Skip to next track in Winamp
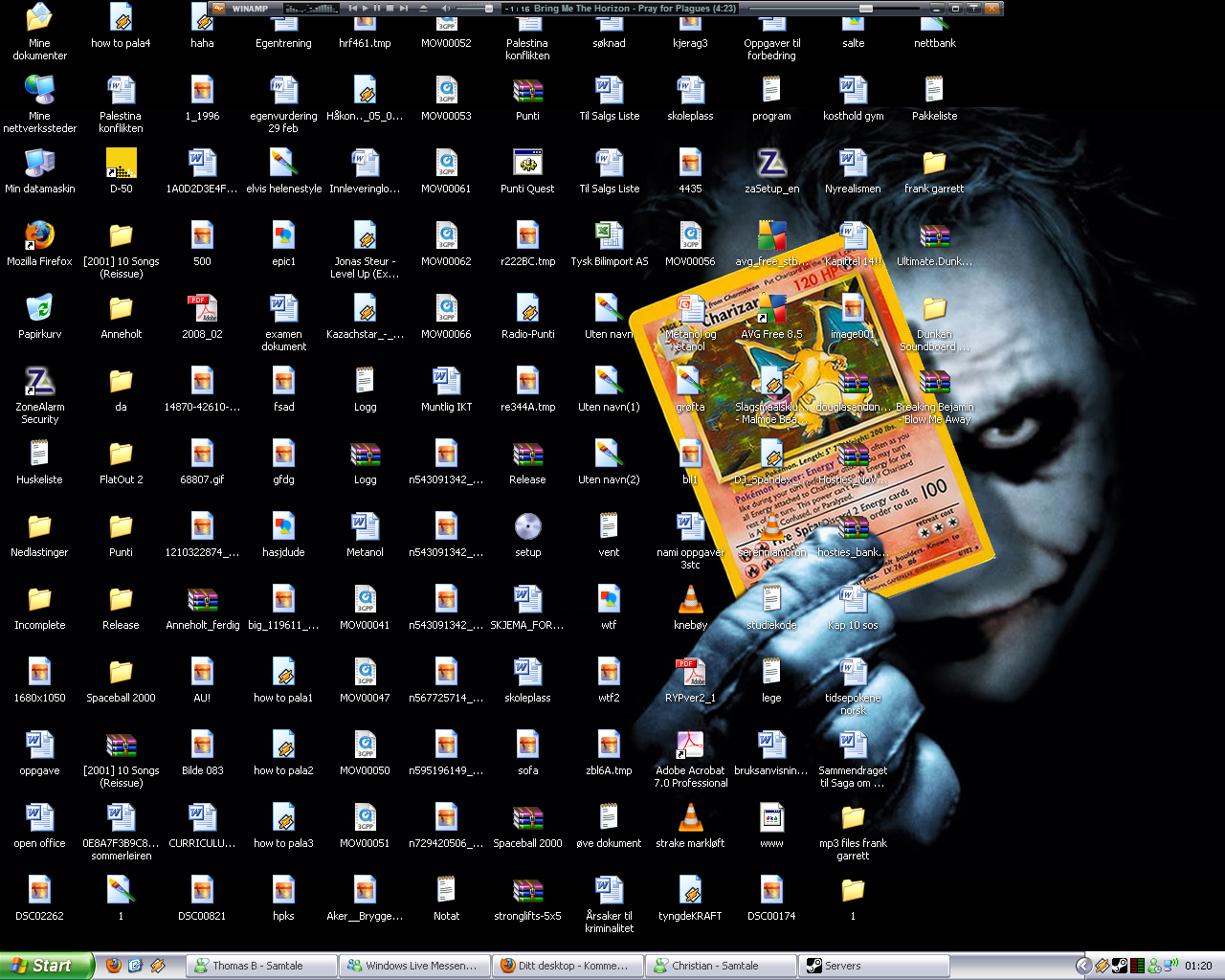1225x980 pixels. point(403,8)
